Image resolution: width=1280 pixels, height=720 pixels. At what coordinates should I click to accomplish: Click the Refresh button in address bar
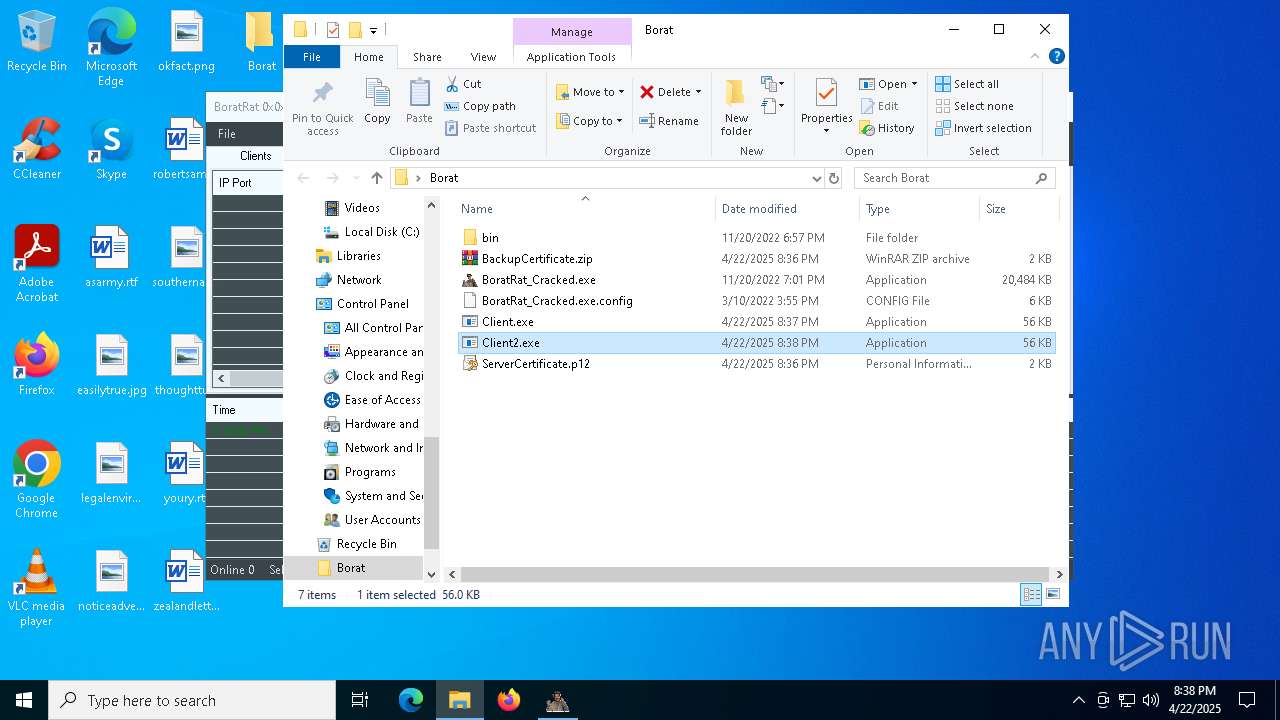tap(834, 178)
